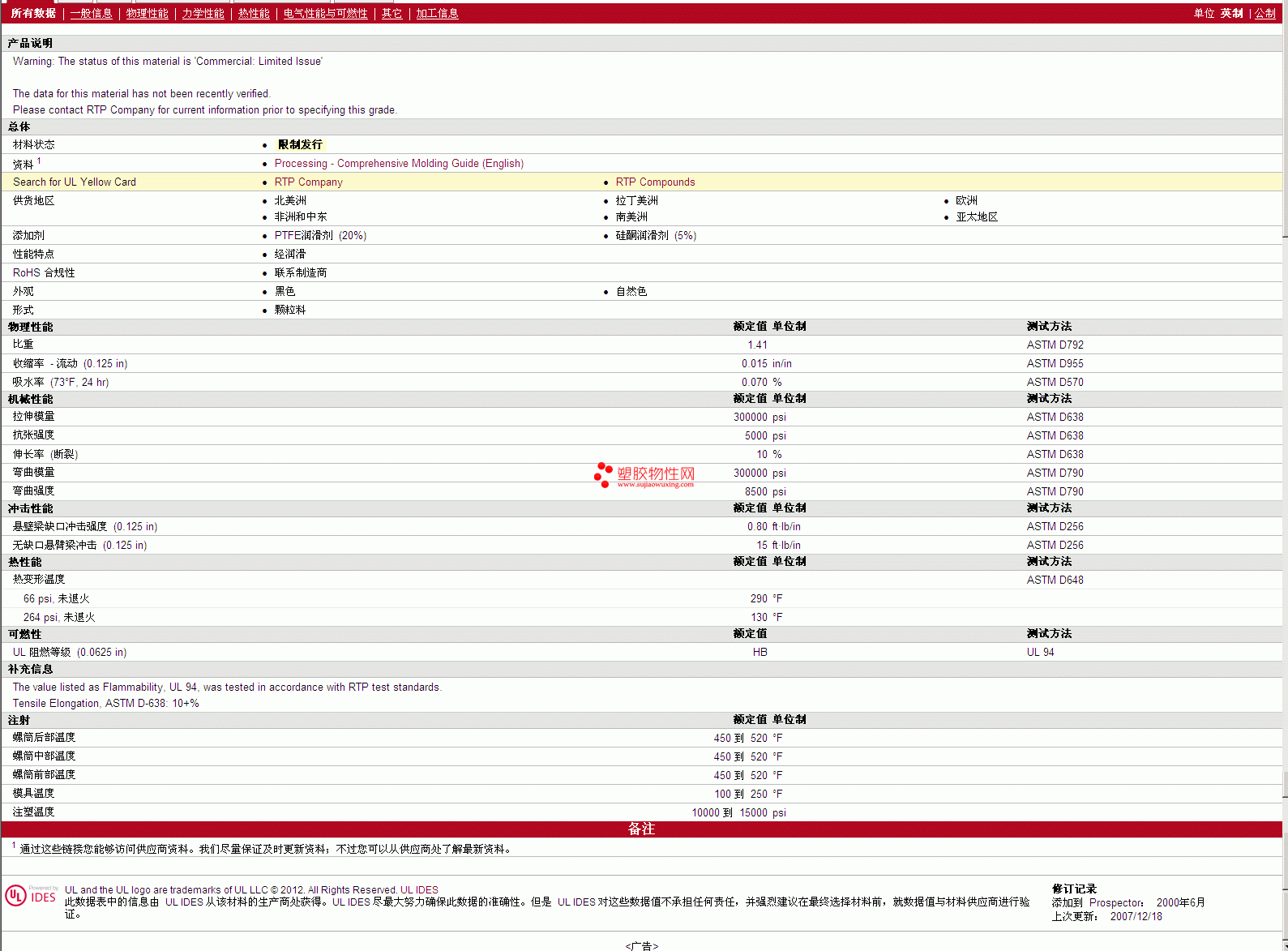
Task: Open the 一般信息 tab
Action: (91, 13)
